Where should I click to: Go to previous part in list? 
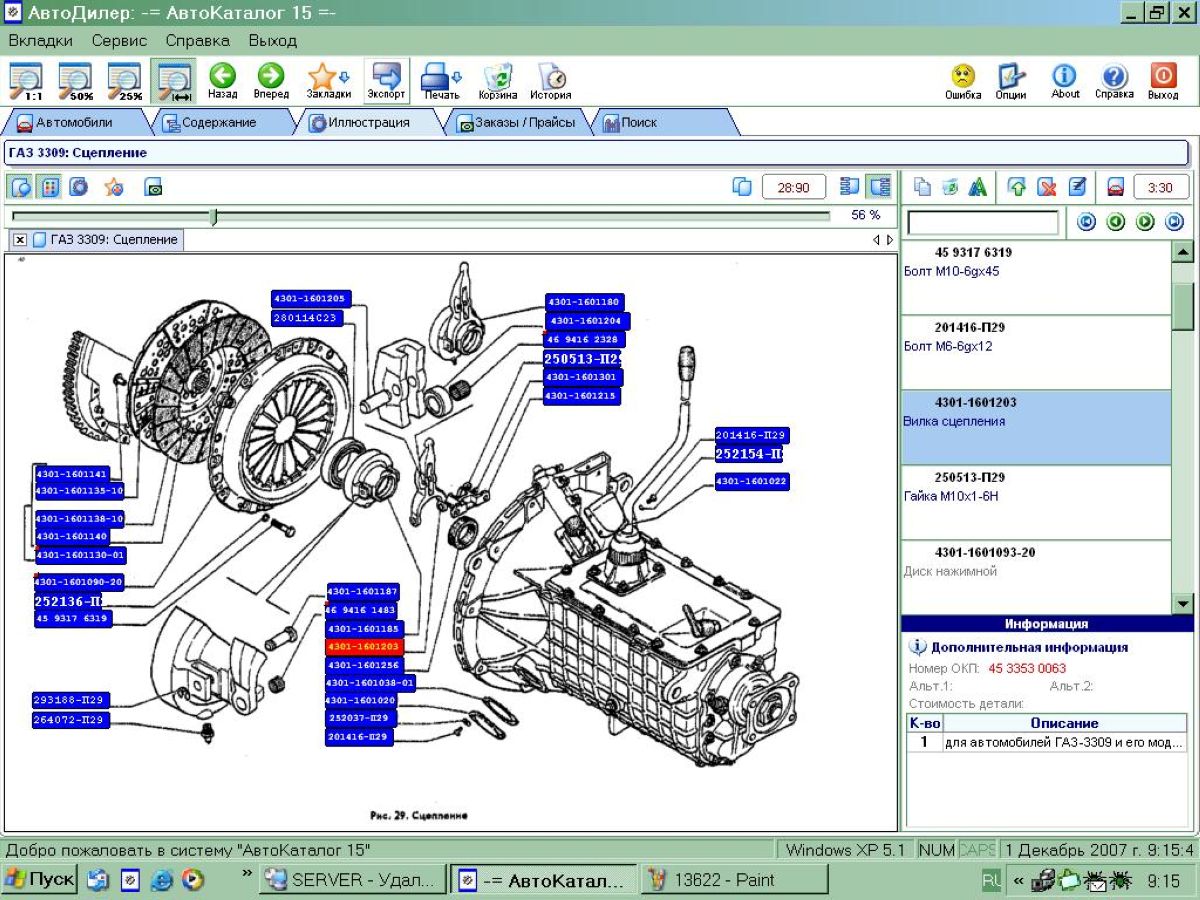pyautogui.click(x=1116, y=222)
